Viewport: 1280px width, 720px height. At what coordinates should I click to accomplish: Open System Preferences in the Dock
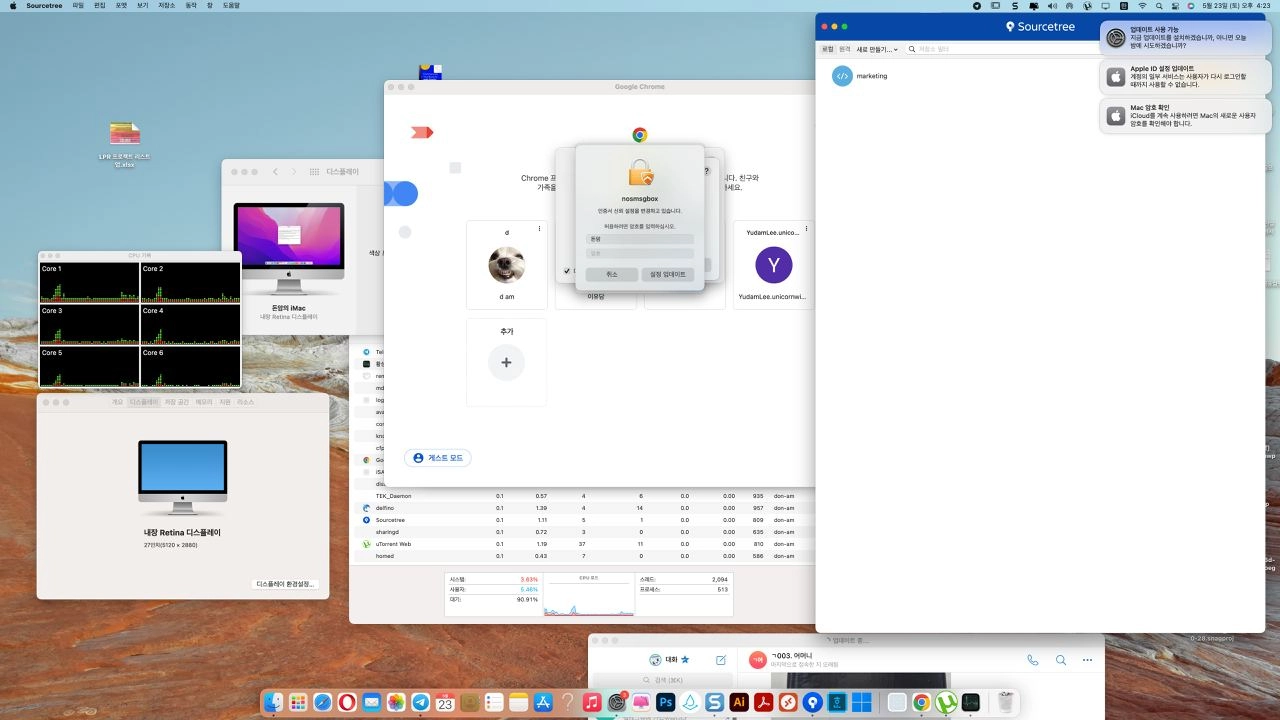pos(617,703)
